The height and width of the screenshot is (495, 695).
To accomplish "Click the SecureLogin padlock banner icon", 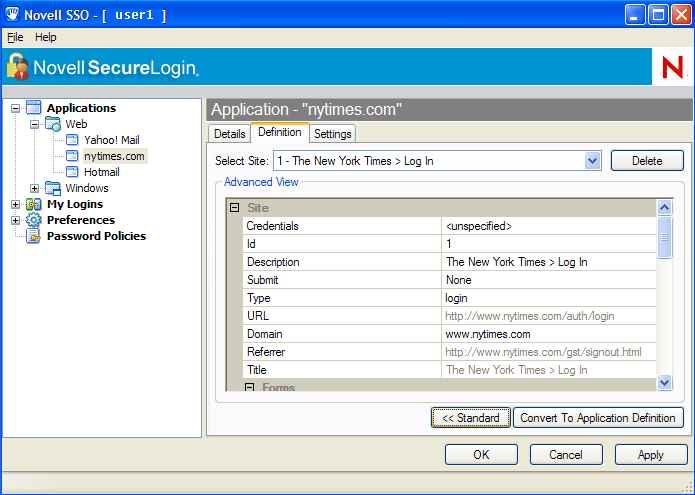I will (18, 67).
